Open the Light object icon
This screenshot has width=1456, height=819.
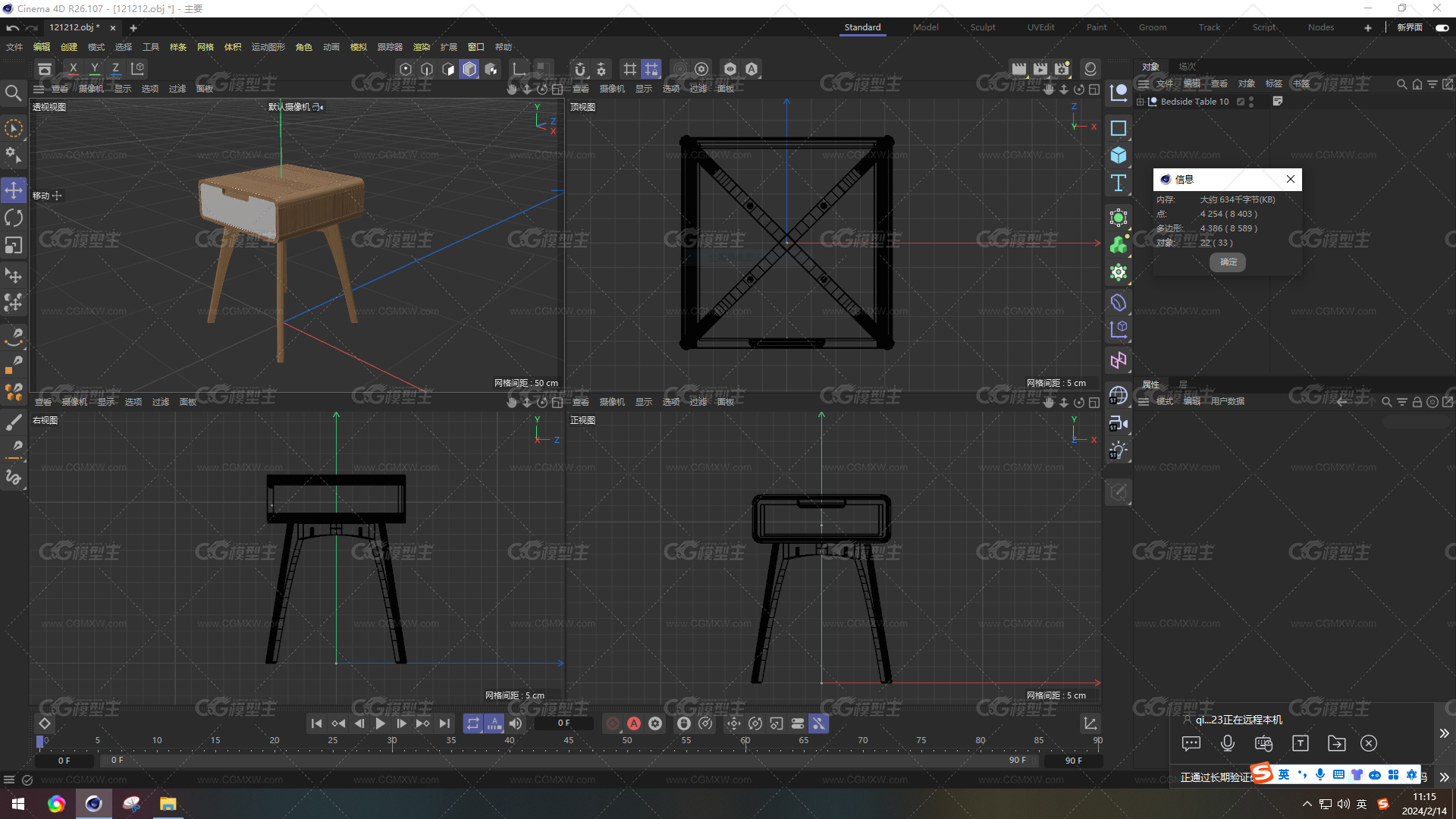[1119, 450]
